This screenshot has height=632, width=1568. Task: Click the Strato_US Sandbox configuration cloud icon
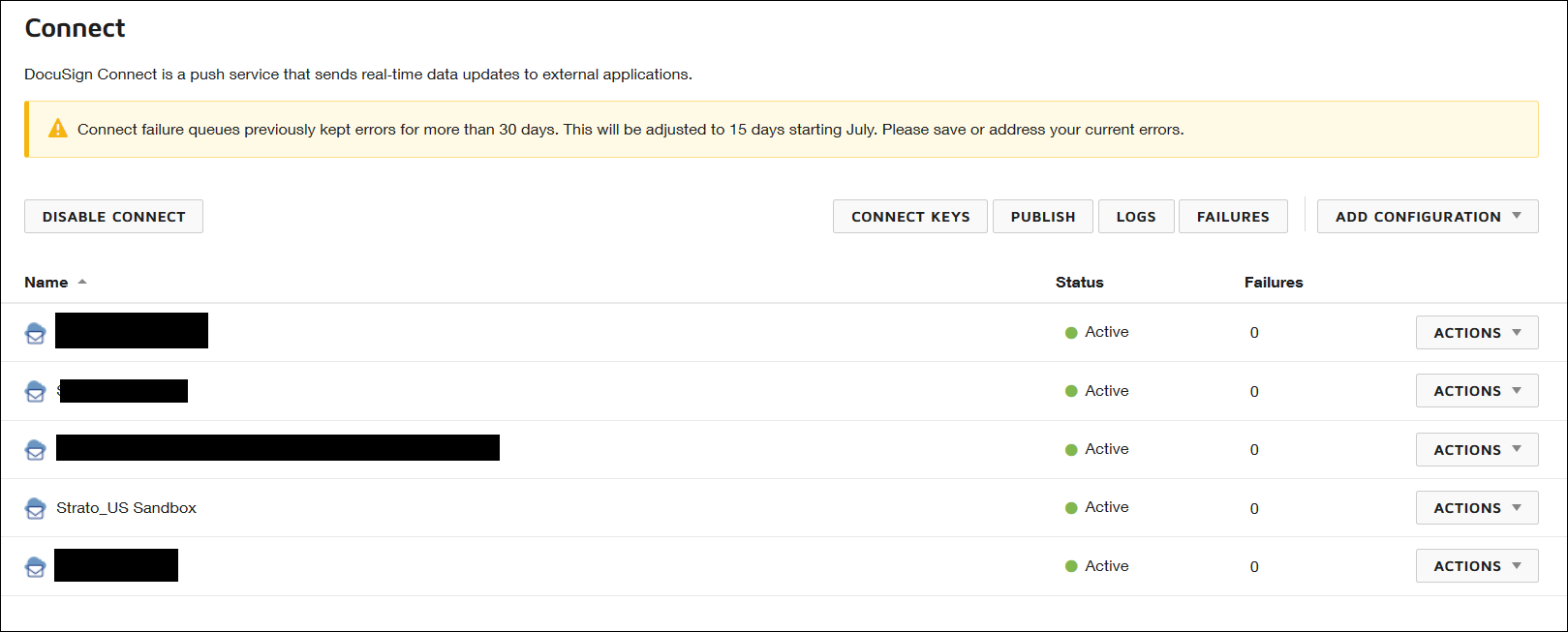point(36,508)
